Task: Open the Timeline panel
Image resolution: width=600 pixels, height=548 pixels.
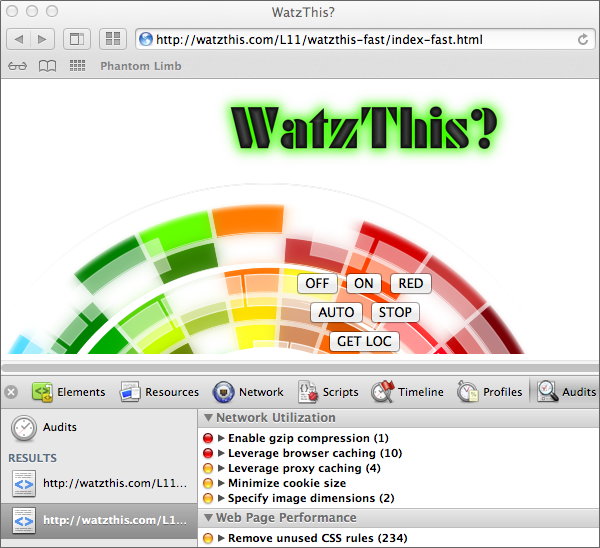Action: pos(408,392)
